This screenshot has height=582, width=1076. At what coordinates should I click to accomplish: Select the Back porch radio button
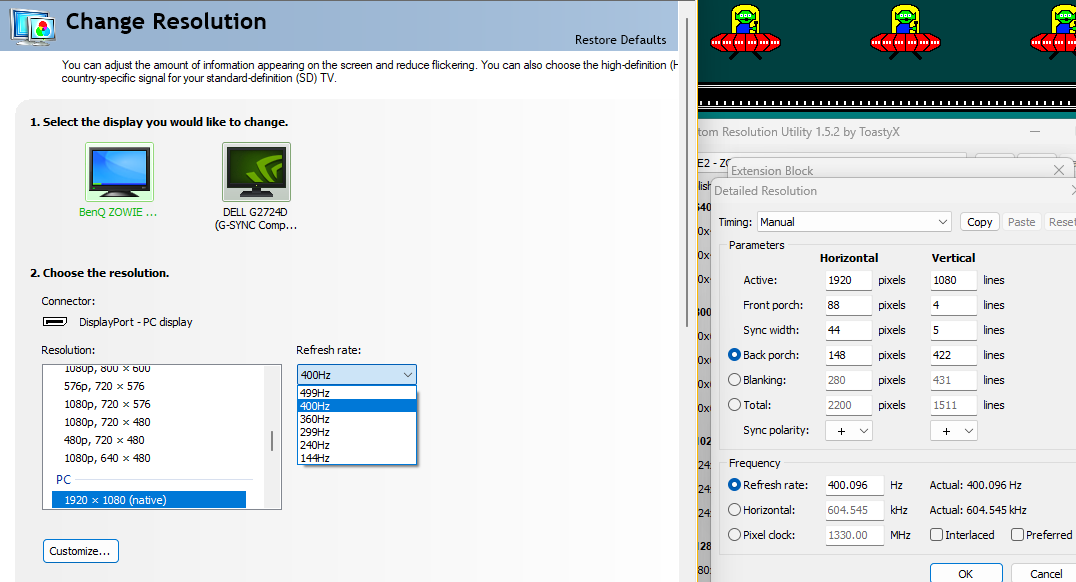(735, 355)
